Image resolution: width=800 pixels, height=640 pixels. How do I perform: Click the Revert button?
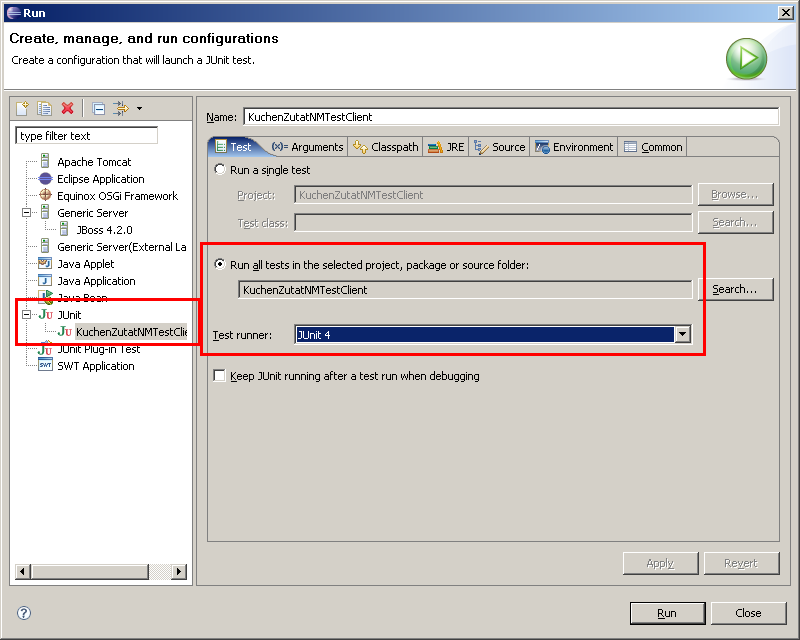pos(741,563)
